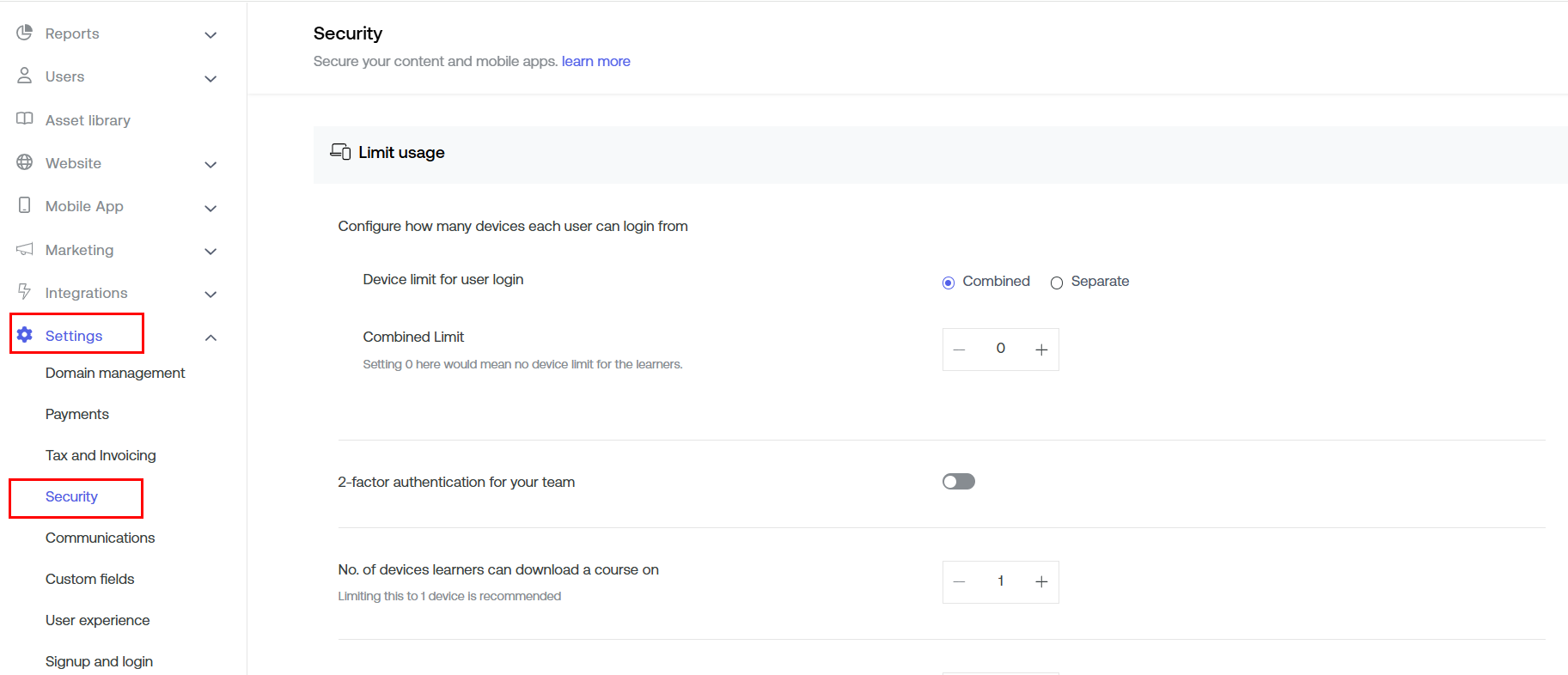Collapse the Settings section chevron
The image size is (1568, 675).
(210, 337)
